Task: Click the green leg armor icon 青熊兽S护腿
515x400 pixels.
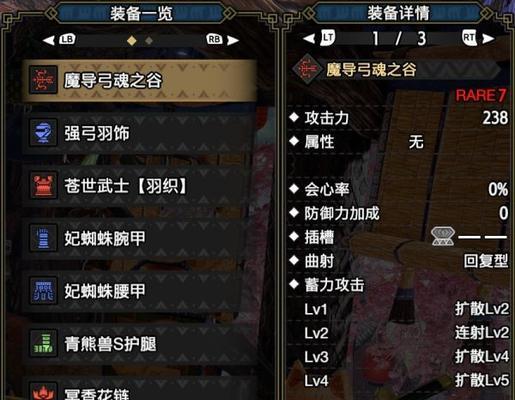Action: tap(43, 343)
